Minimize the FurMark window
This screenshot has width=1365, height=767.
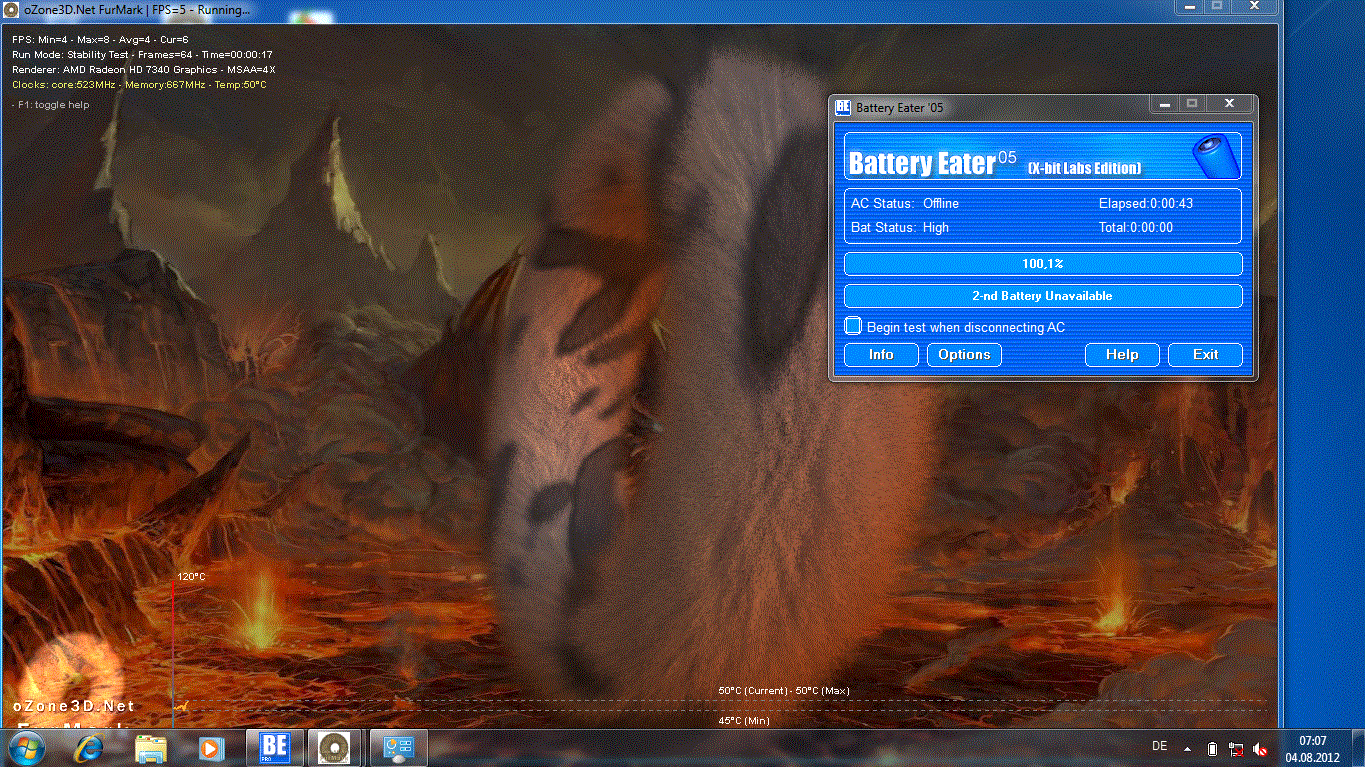click(x=1187, y=6)
